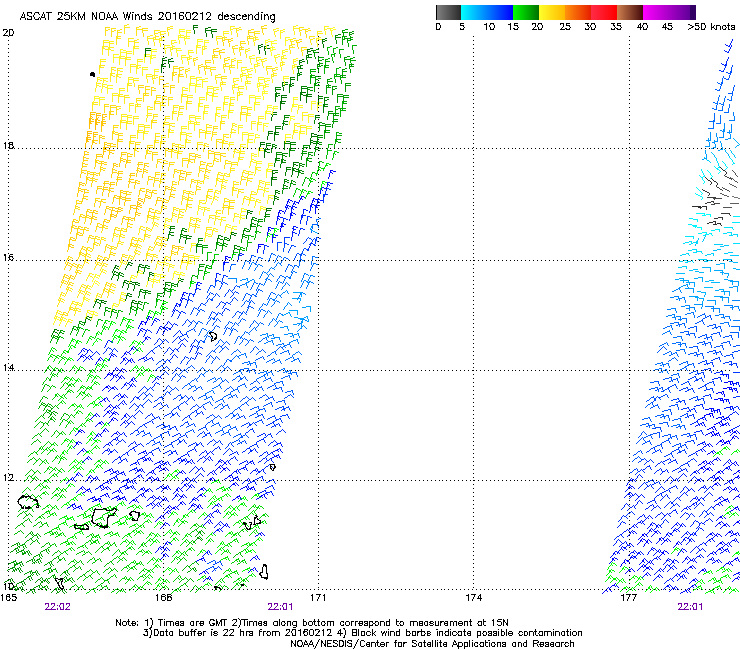Click the magenta 40-45 knots legend segment
Viewport: 740px width, 650px height.
656,12
